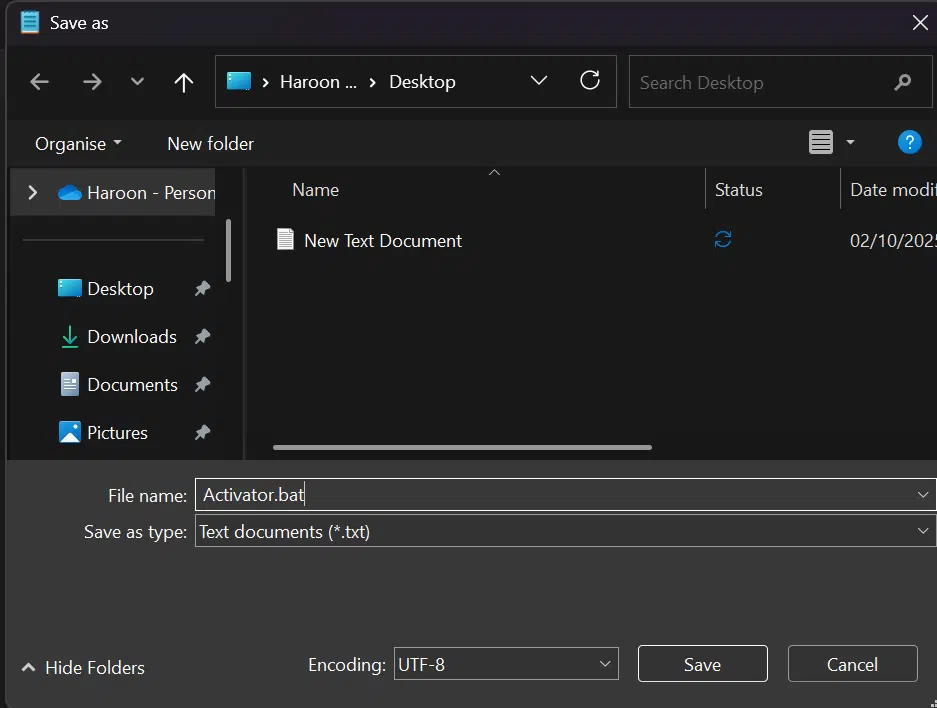937x708 pixels.
Task: Open the blue Help question mark
Action: (x=909, y=142)
